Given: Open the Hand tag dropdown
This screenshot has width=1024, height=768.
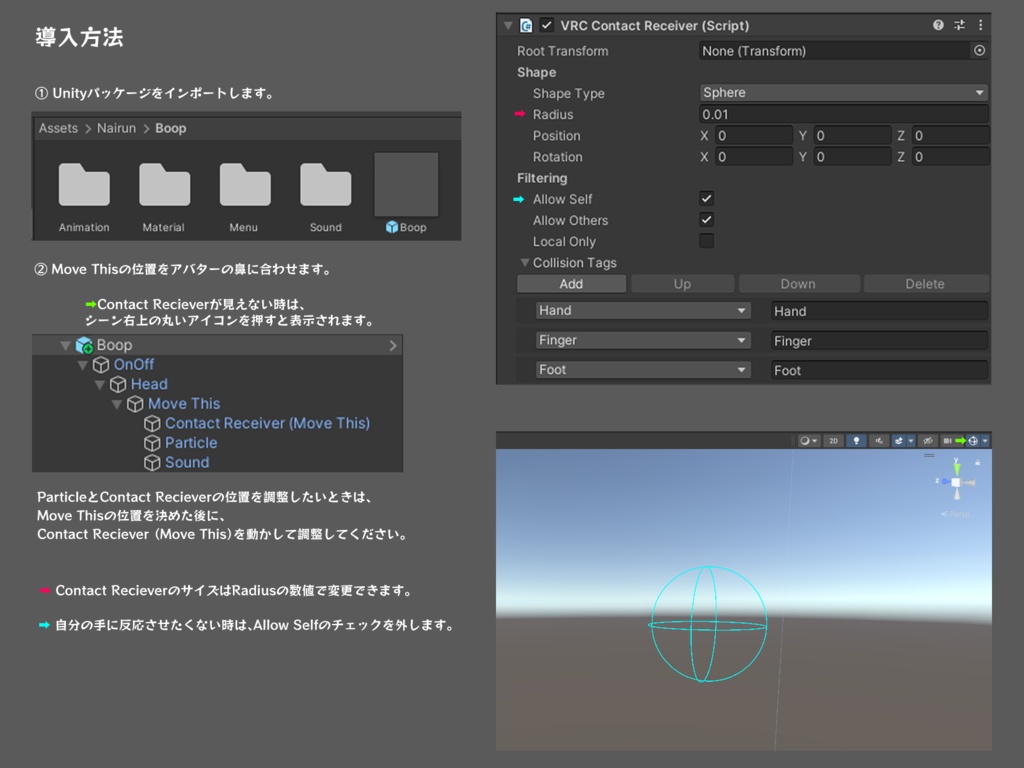Looking at the screenshot, I should click(x=643, y=311).
